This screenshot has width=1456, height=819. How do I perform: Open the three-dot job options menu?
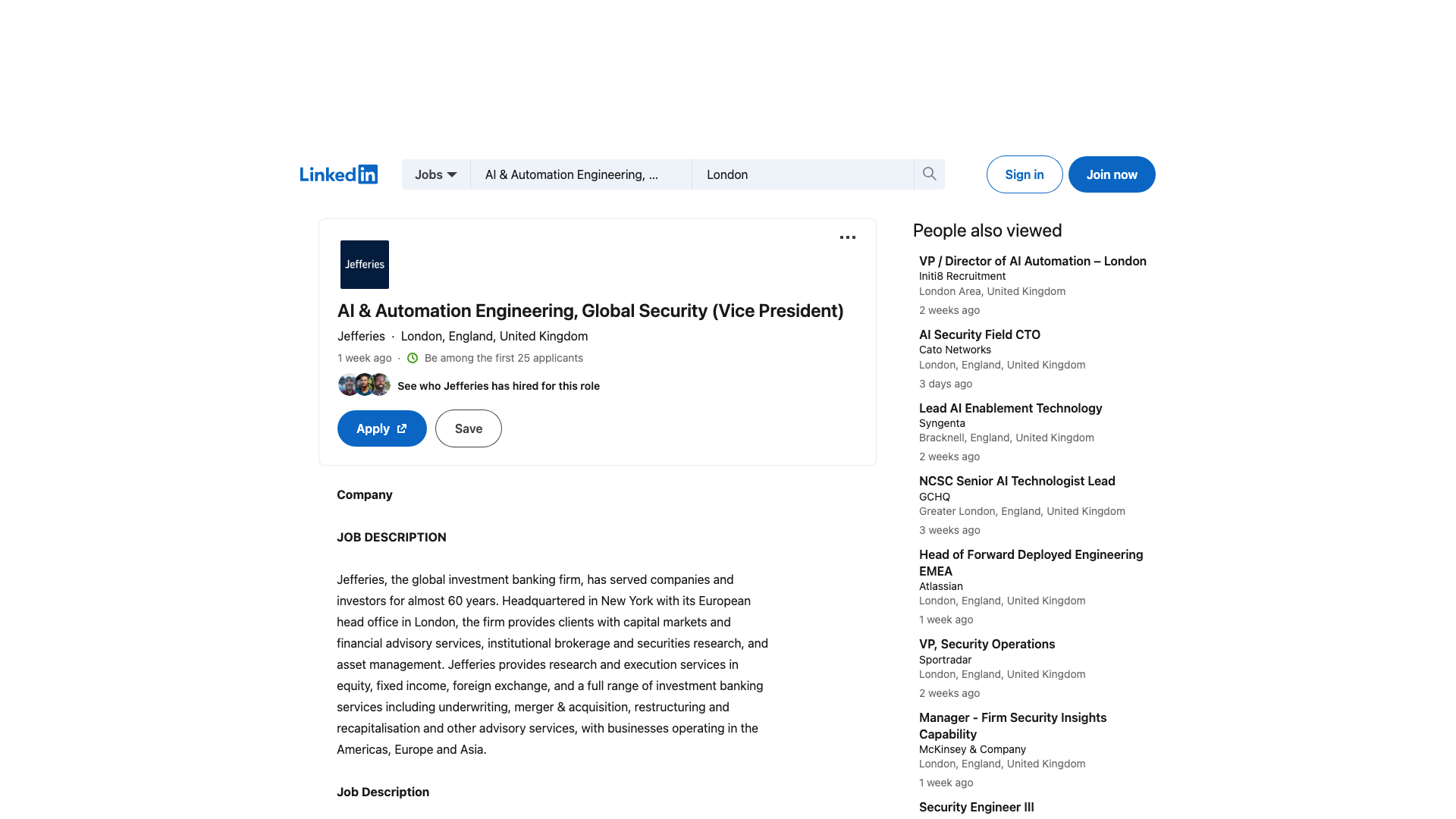(x=848, y=237)
